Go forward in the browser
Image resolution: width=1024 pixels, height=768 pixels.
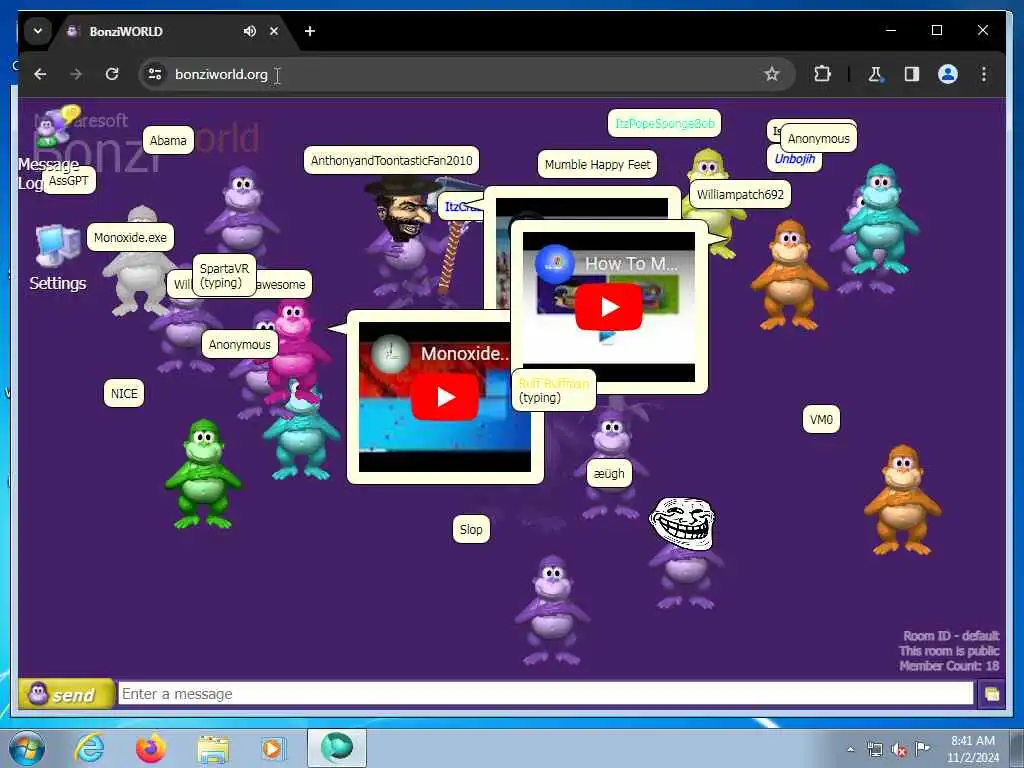76,74
